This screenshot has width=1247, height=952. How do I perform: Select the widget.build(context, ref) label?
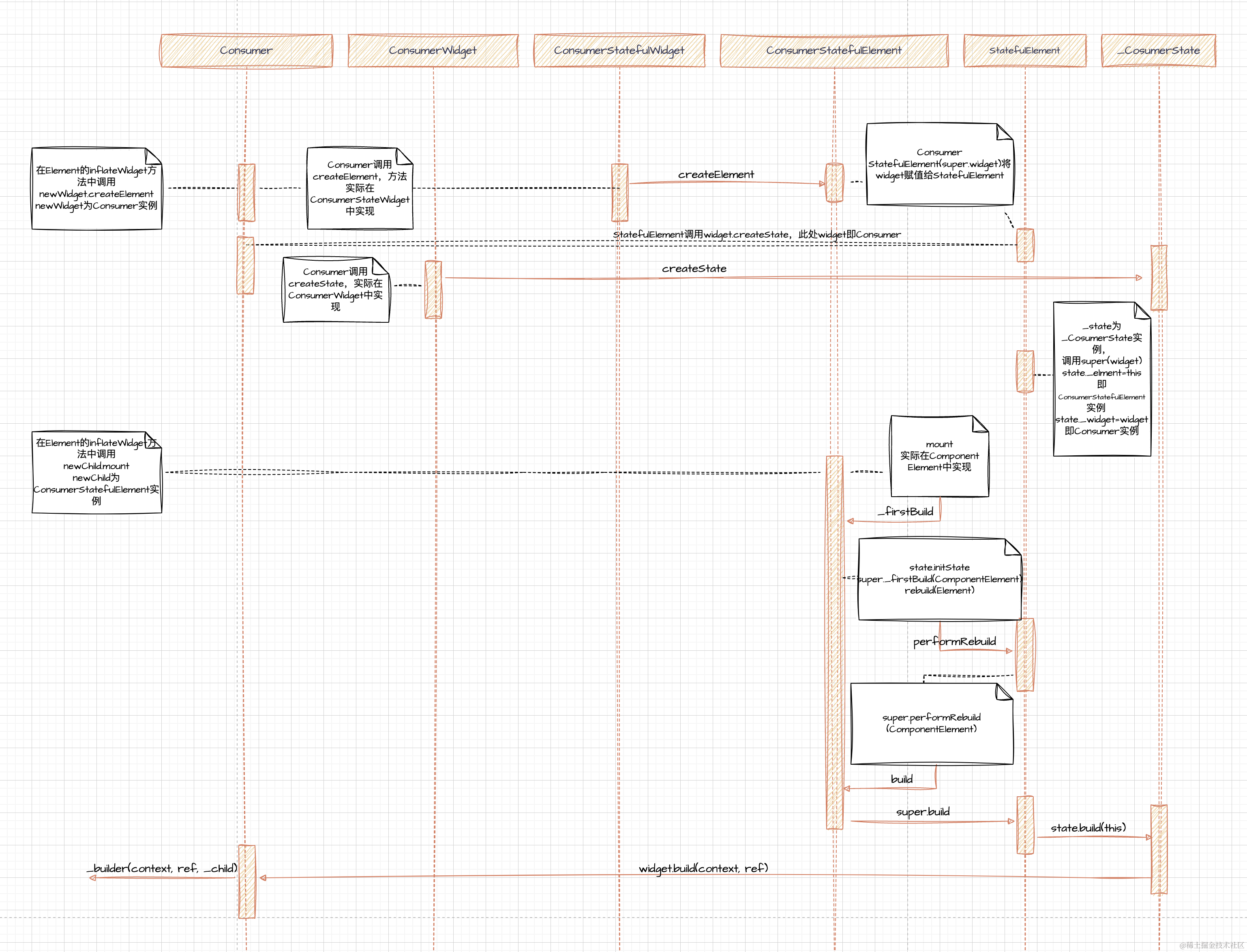pos(703,869)
